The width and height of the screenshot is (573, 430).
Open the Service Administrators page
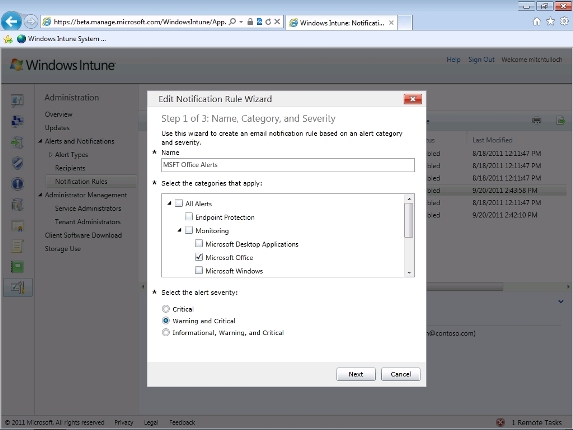tap(88, 208)
